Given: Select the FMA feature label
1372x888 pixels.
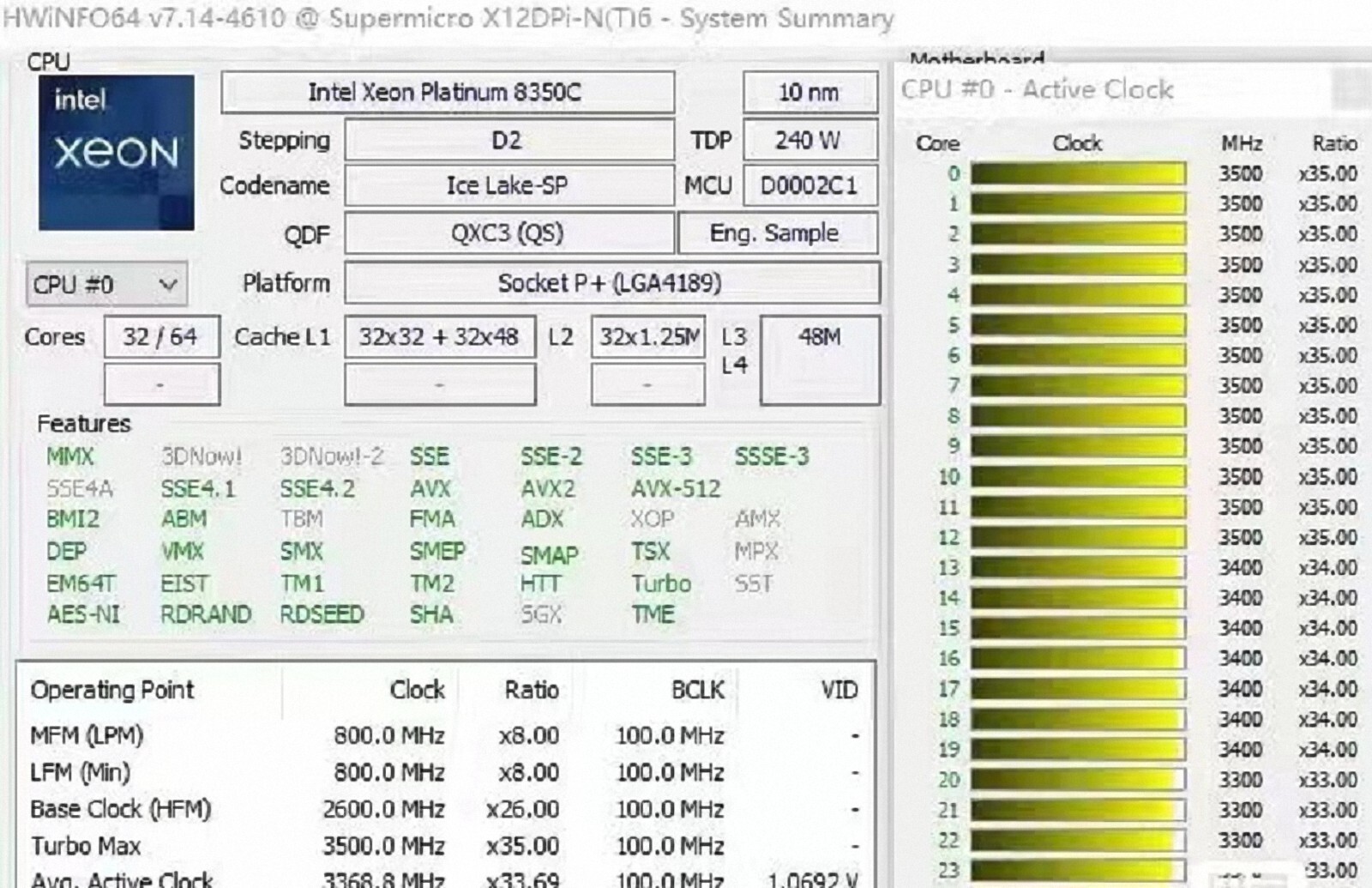Looking at the screenshot, I should coord(432,519).
